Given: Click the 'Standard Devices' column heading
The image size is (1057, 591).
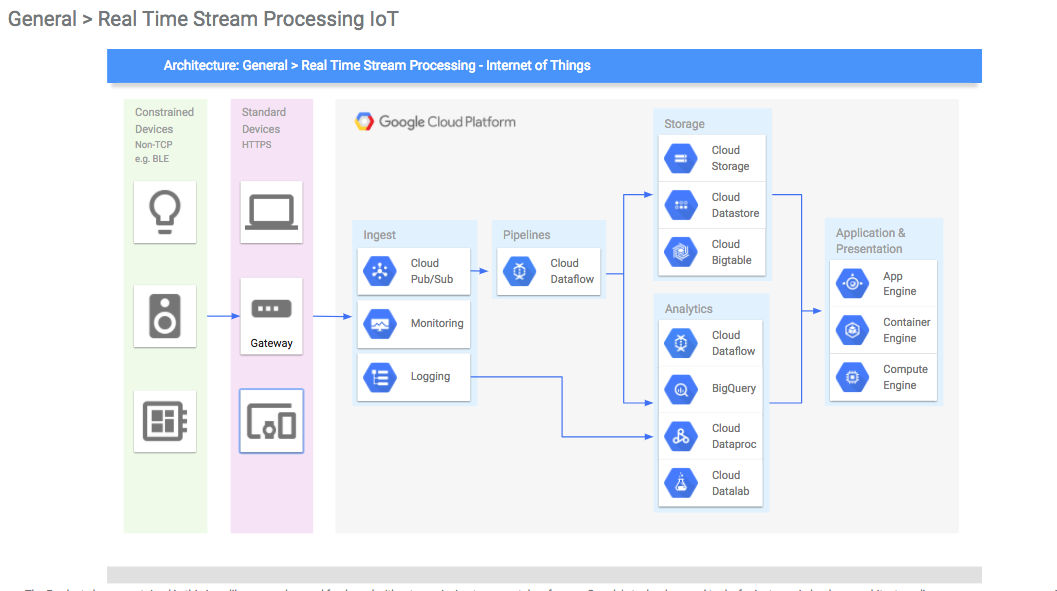Looking at the screenshot, I should [x=264, y=121].
